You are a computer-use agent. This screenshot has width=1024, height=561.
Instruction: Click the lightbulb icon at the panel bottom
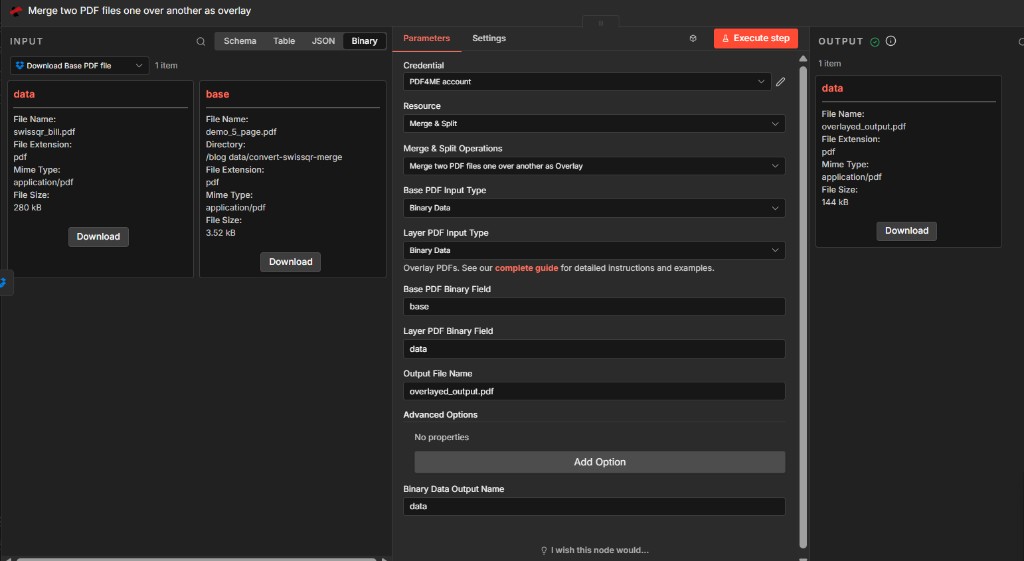(x=544, y=550)
